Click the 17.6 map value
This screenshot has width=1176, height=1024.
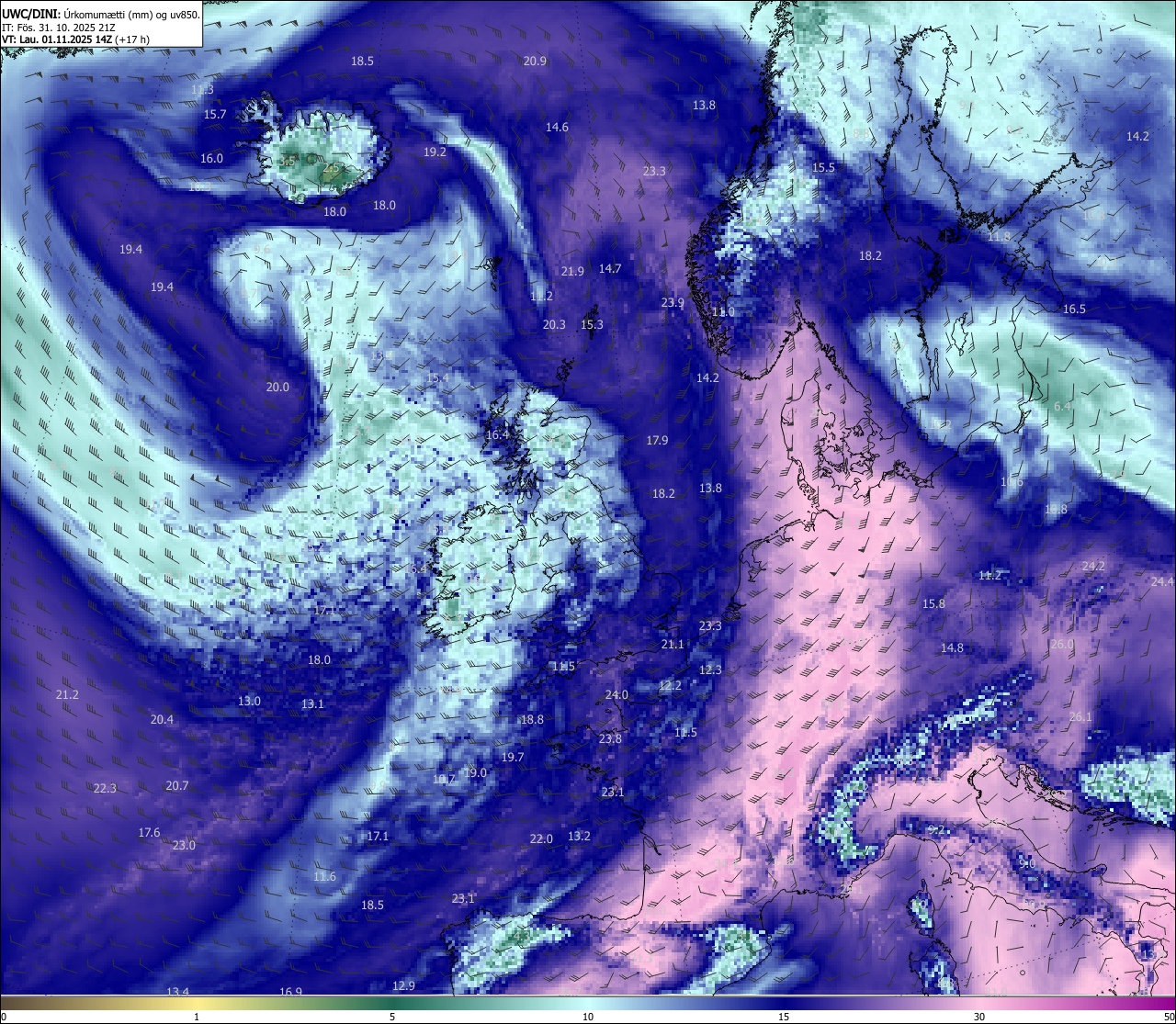[x=149, y=833]
